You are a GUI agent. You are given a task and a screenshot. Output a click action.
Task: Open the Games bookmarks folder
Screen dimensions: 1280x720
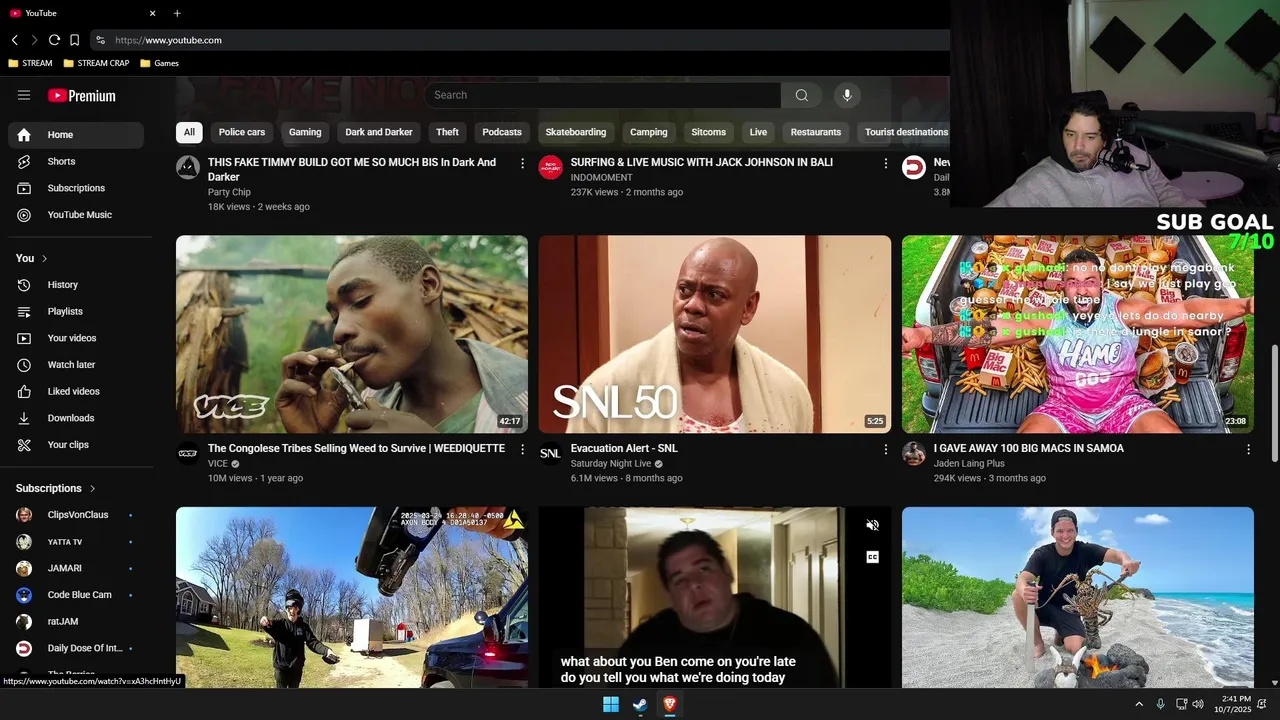pyautogui.click(x=160, y=63)
